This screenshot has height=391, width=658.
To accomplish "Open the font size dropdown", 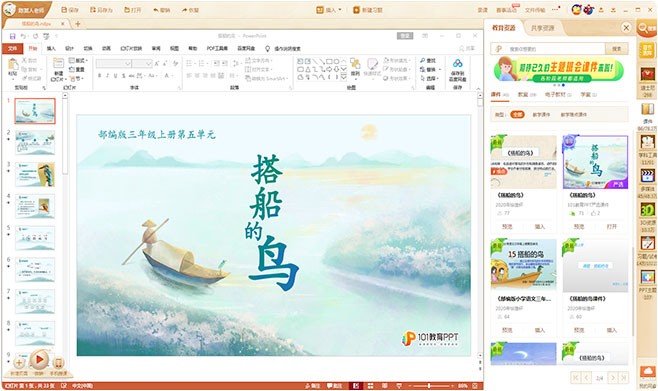I will click(149, 63).
